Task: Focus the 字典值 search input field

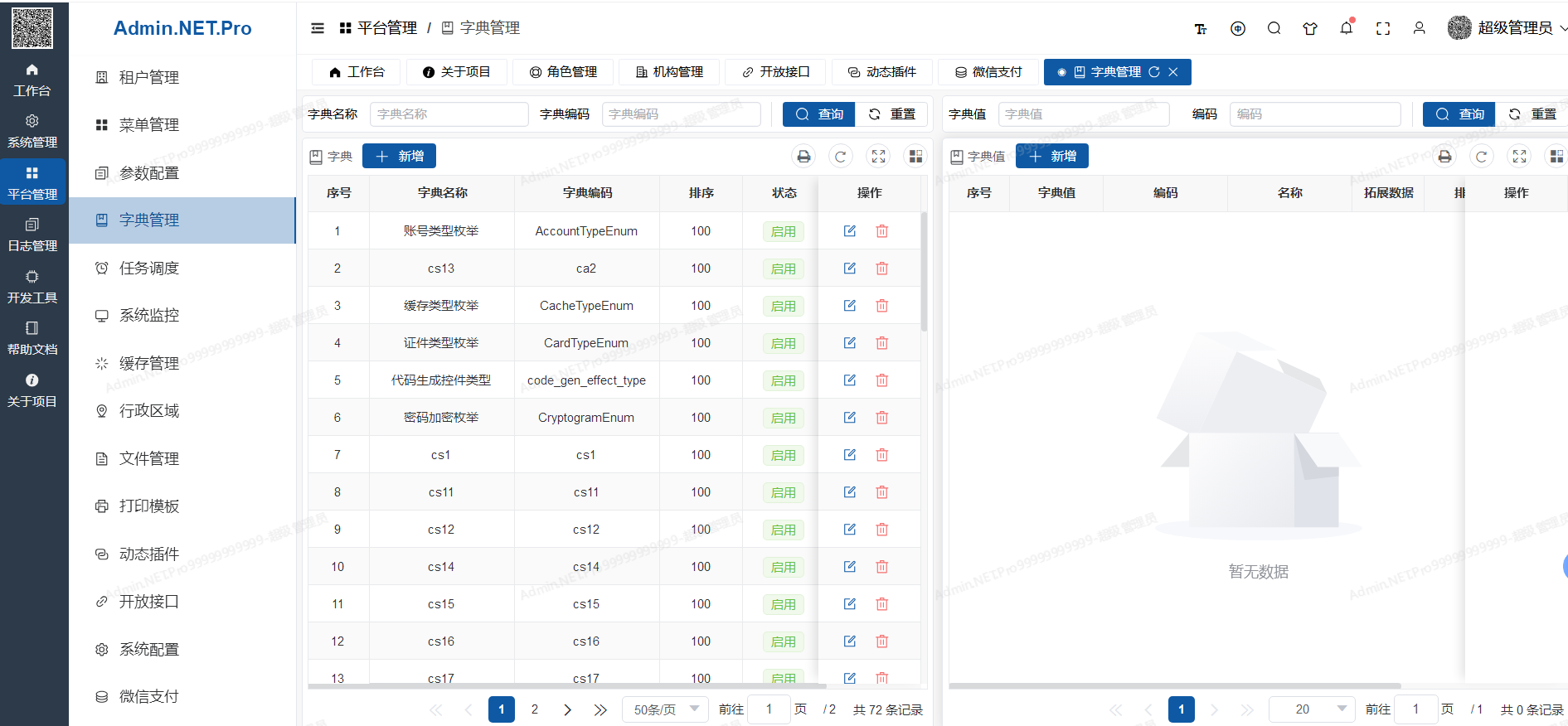Action: coord(1084,114)
